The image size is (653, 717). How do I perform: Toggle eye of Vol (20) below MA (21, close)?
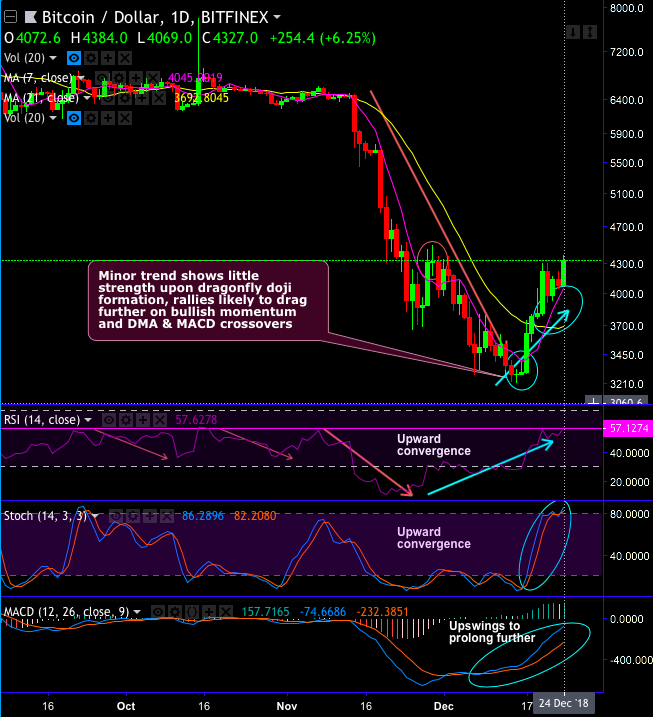pyautogui.click(x=74, y=118)
